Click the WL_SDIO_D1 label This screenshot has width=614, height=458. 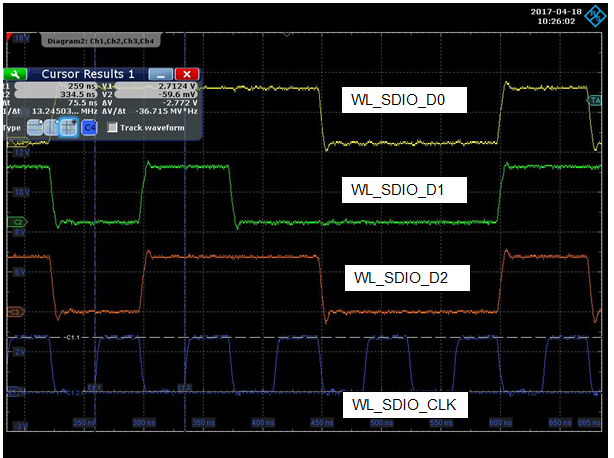(404, 190)
